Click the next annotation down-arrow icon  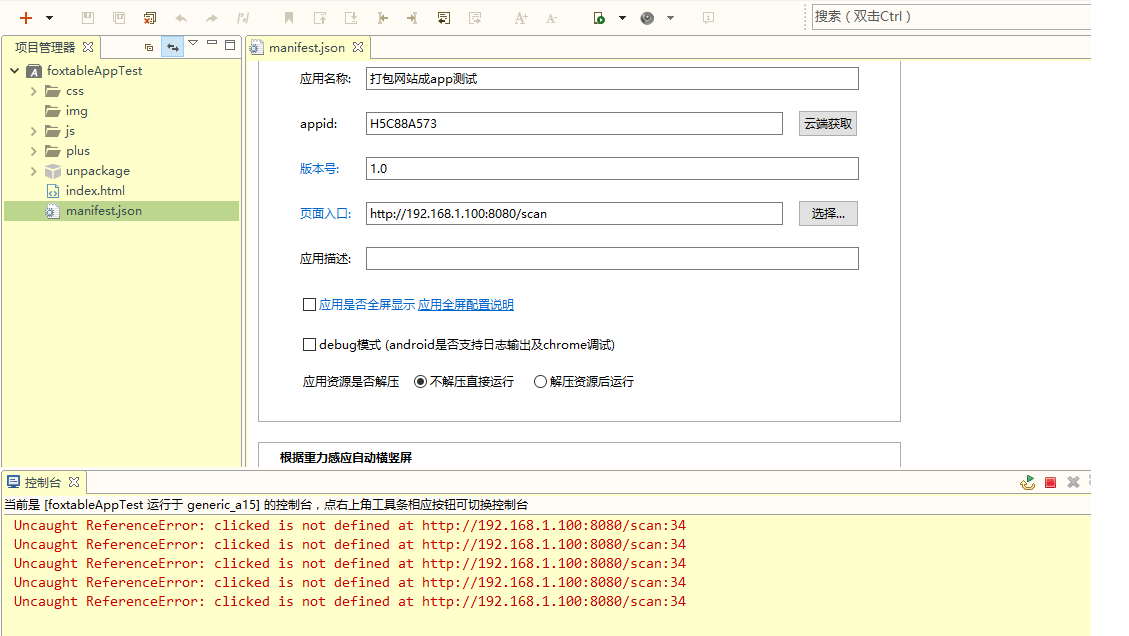(351, 18)
